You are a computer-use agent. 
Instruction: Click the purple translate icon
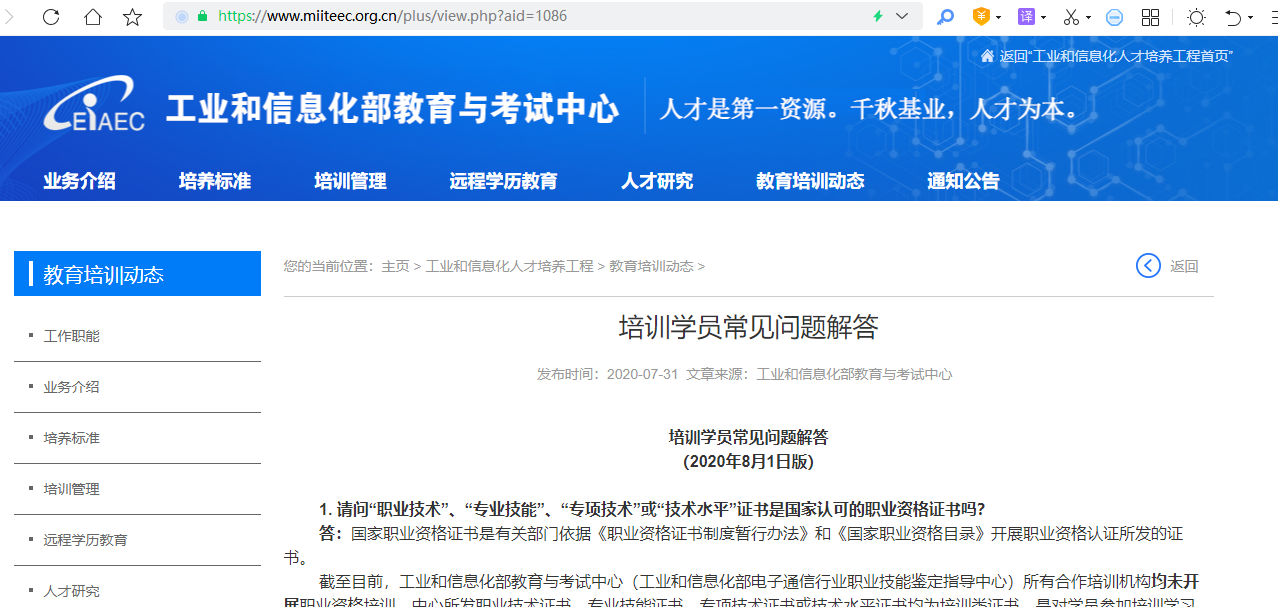point(1026,17)
